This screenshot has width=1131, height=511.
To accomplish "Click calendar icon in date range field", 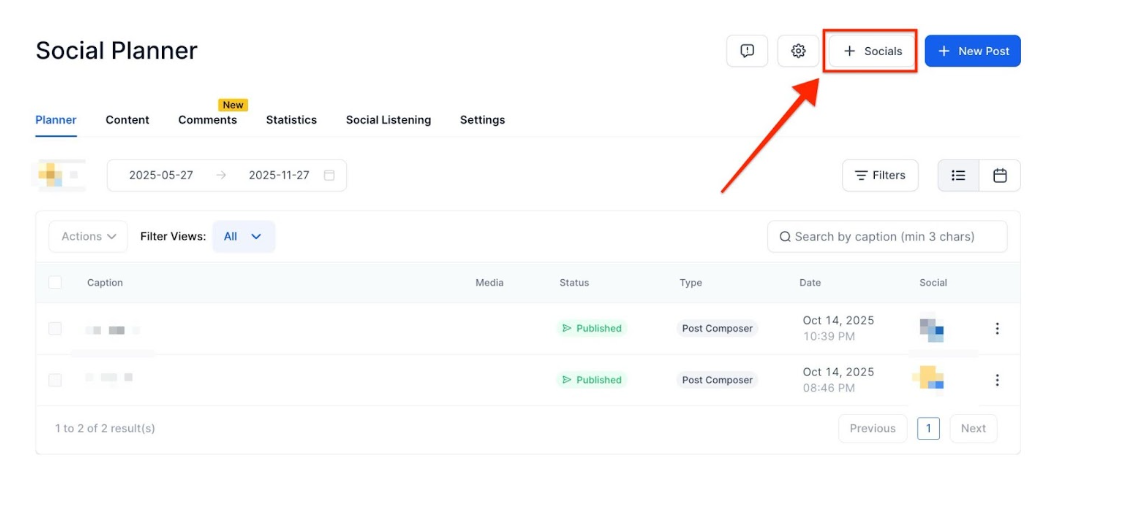I will [x=329, y=175].
